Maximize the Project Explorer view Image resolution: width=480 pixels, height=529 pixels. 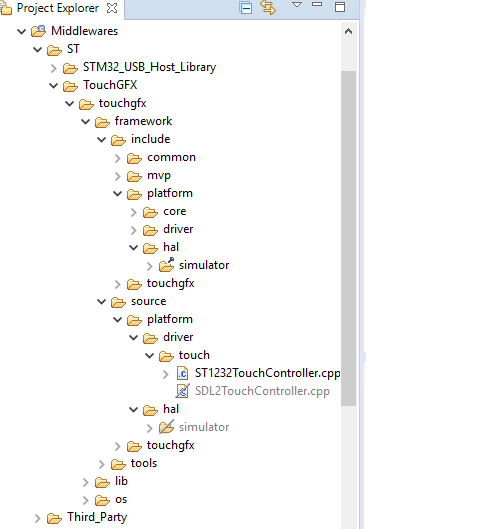(x=340, y=7)
